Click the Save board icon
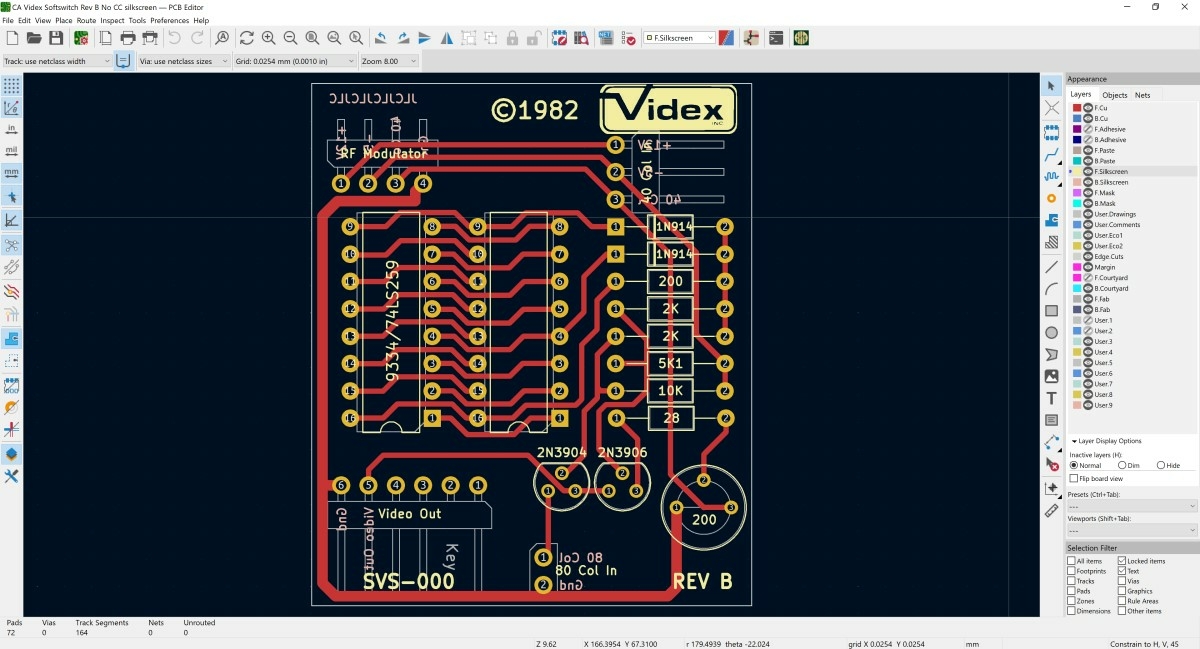 tap(56, 38)
